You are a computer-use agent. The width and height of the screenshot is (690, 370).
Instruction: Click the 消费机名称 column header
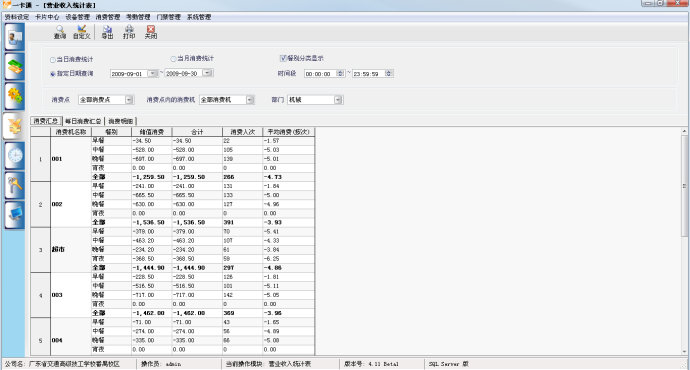(71, 132)
